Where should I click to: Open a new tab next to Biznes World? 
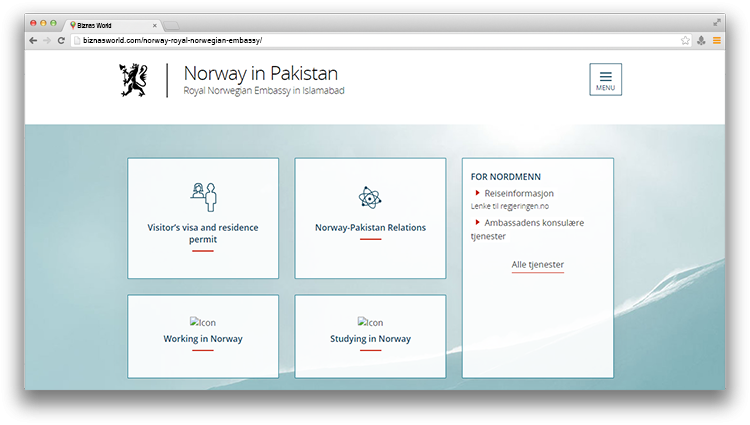171,23
